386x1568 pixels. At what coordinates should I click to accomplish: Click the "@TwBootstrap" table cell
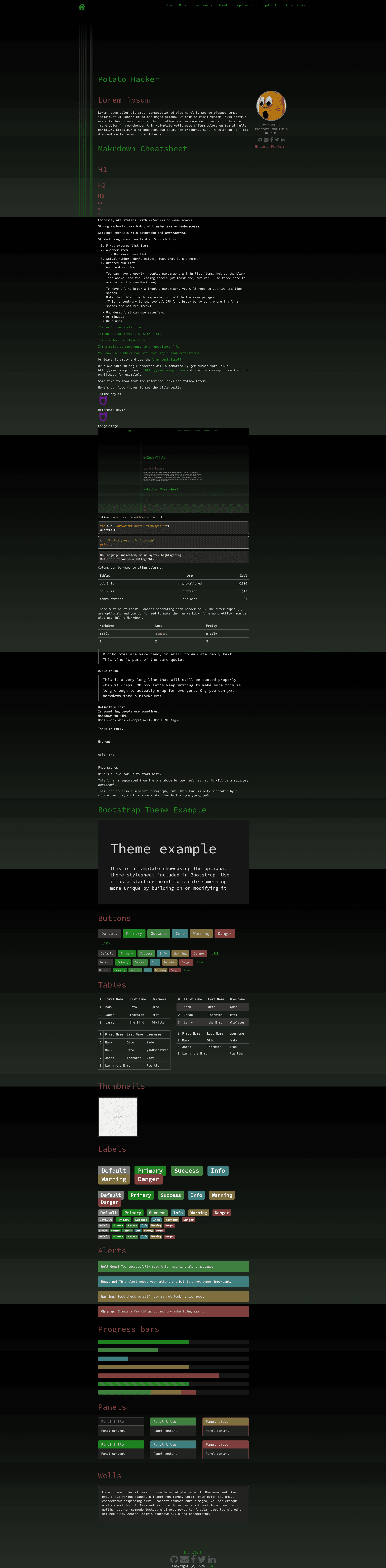(157, 1050)
